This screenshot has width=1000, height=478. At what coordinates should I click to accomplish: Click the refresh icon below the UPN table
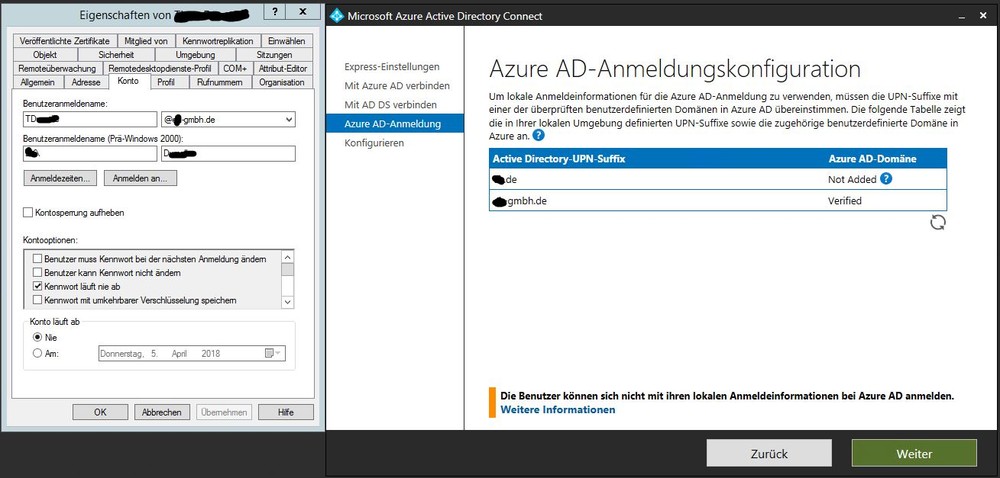pos(937,222)
